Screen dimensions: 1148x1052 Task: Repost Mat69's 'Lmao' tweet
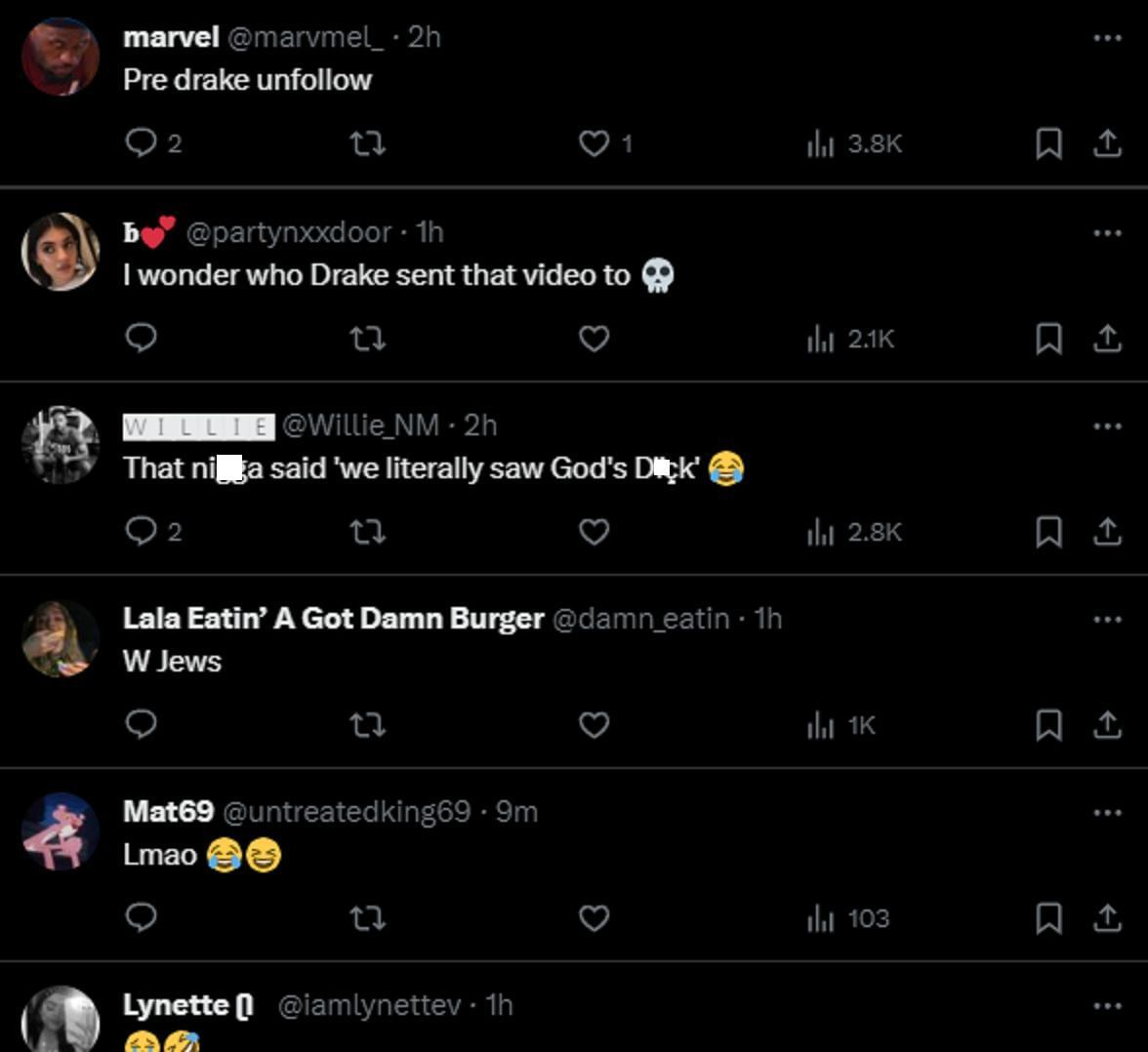(368, 918)
